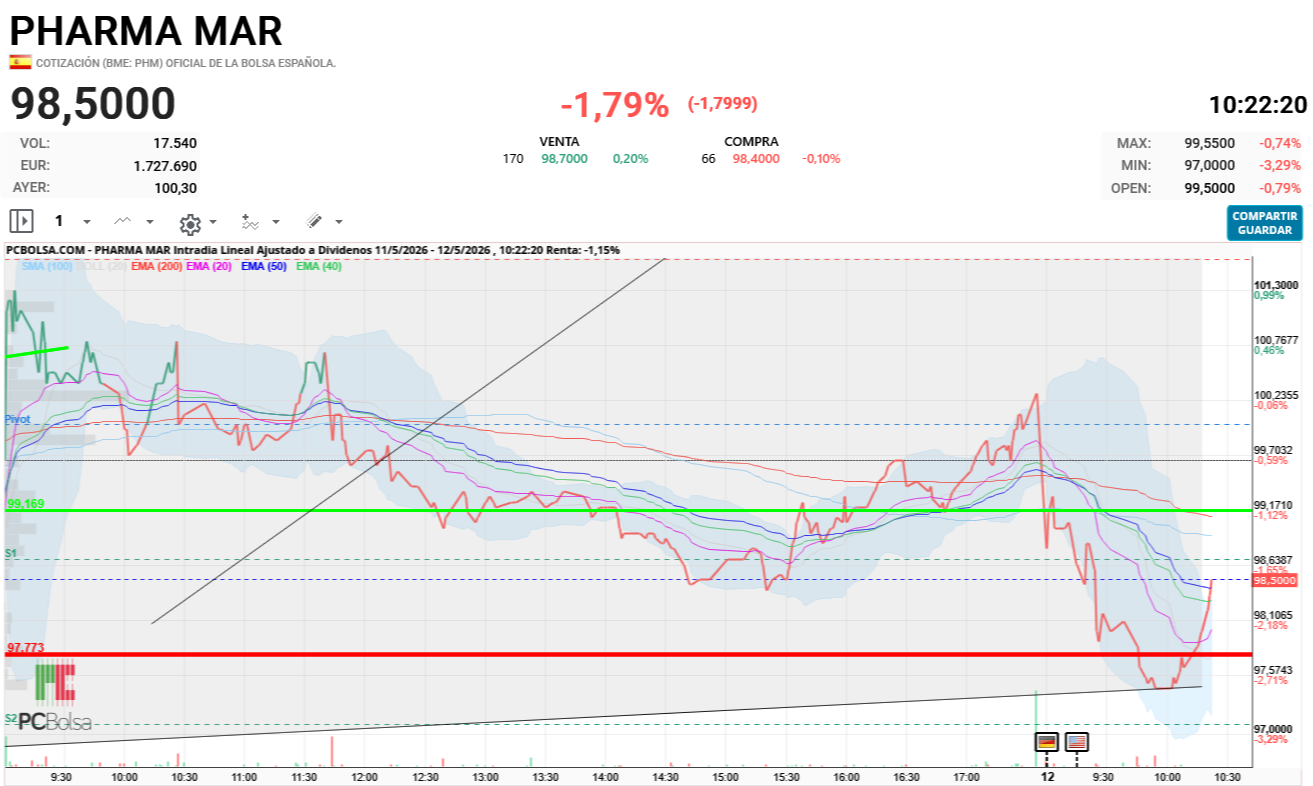Toggle the BOLL (20) indicator legend
The width and height of the screenshot is (1313, 786).
[x=101, y=266]
